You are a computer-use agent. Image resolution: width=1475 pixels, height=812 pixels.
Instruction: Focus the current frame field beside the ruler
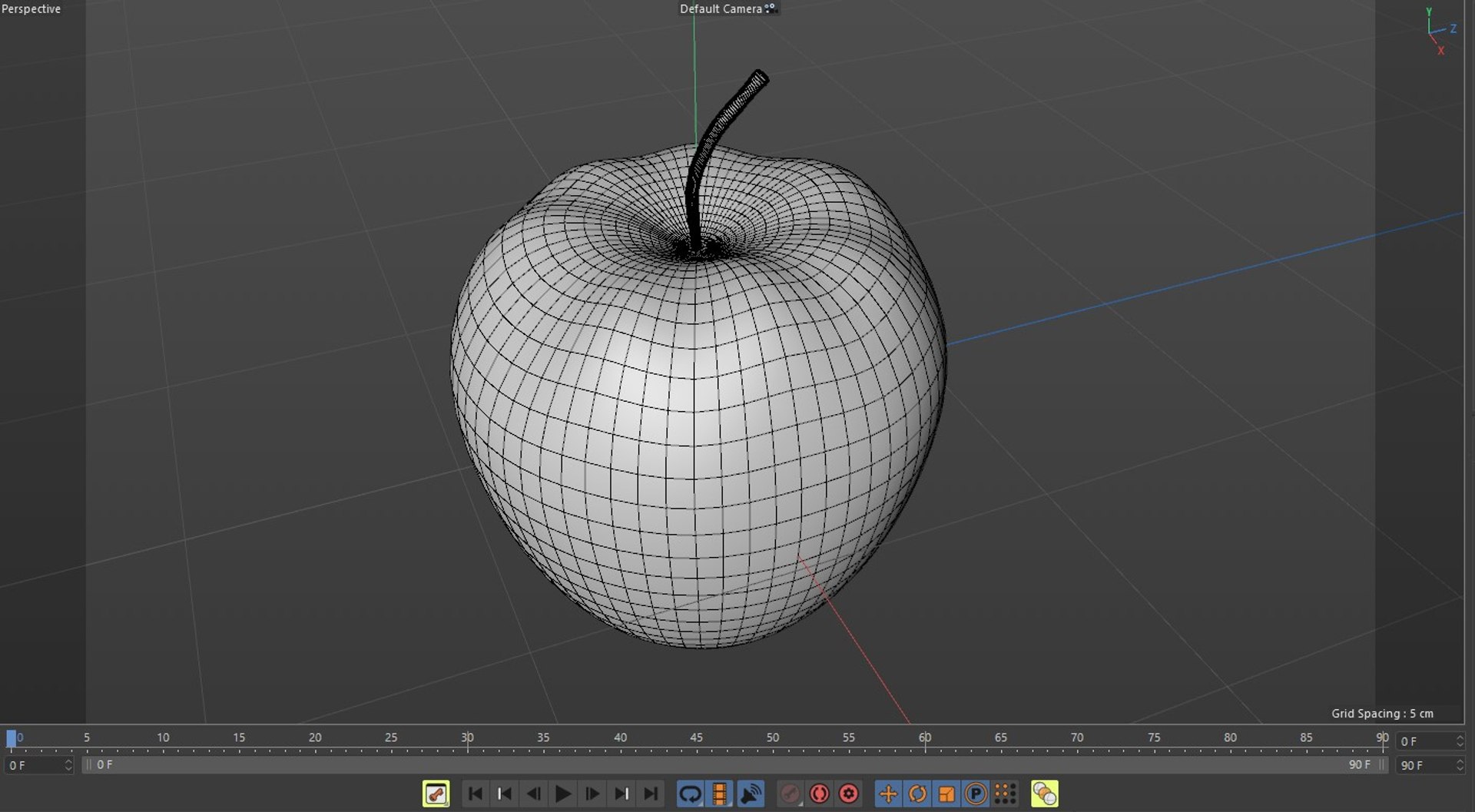click(1430, 741)
